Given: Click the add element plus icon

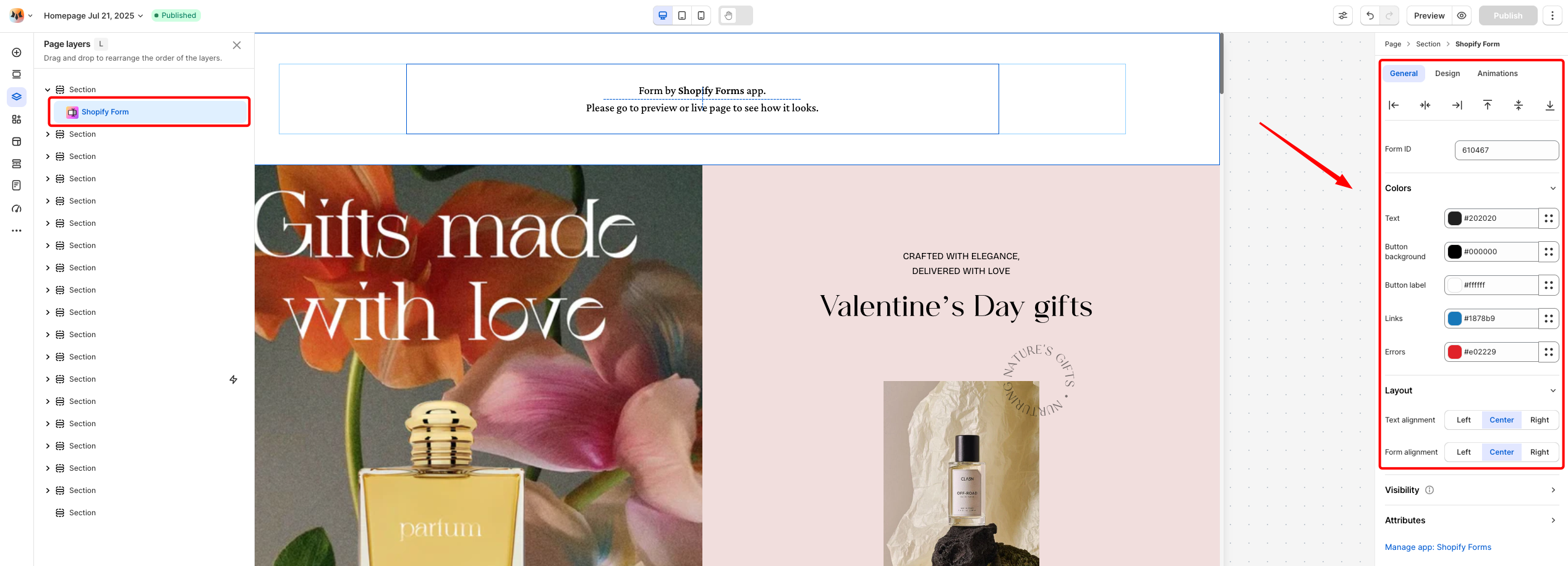Looking at the screenshot, I should coord(17,53).
